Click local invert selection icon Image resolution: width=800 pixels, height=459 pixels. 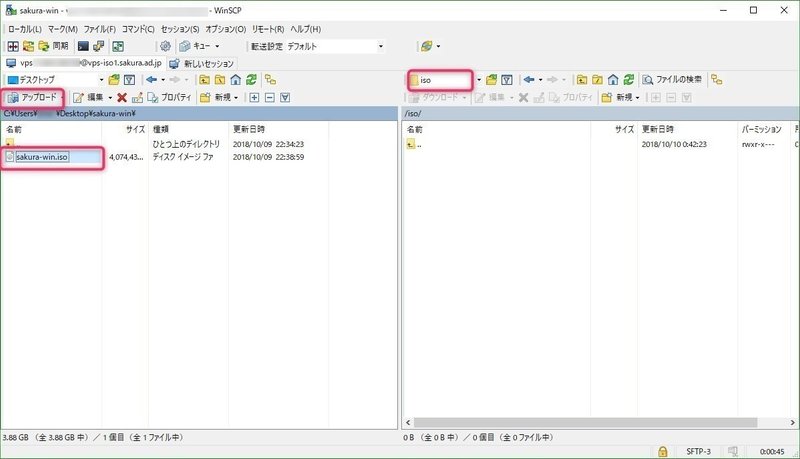click(x=285, y=97)
